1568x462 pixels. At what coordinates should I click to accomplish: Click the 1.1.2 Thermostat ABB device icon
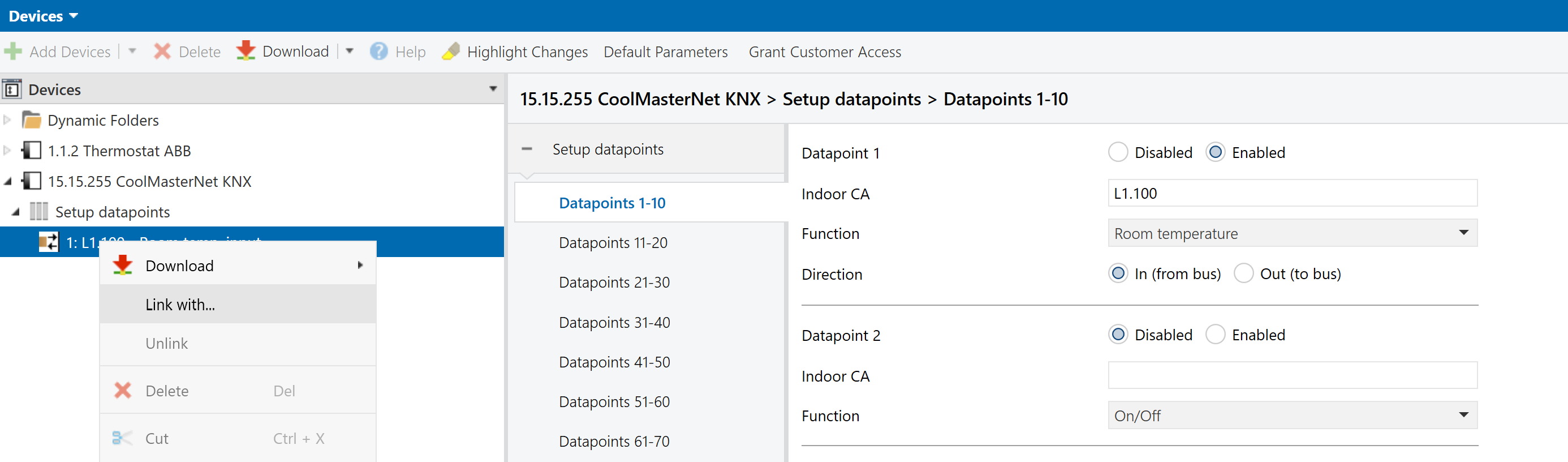point(31,150)
